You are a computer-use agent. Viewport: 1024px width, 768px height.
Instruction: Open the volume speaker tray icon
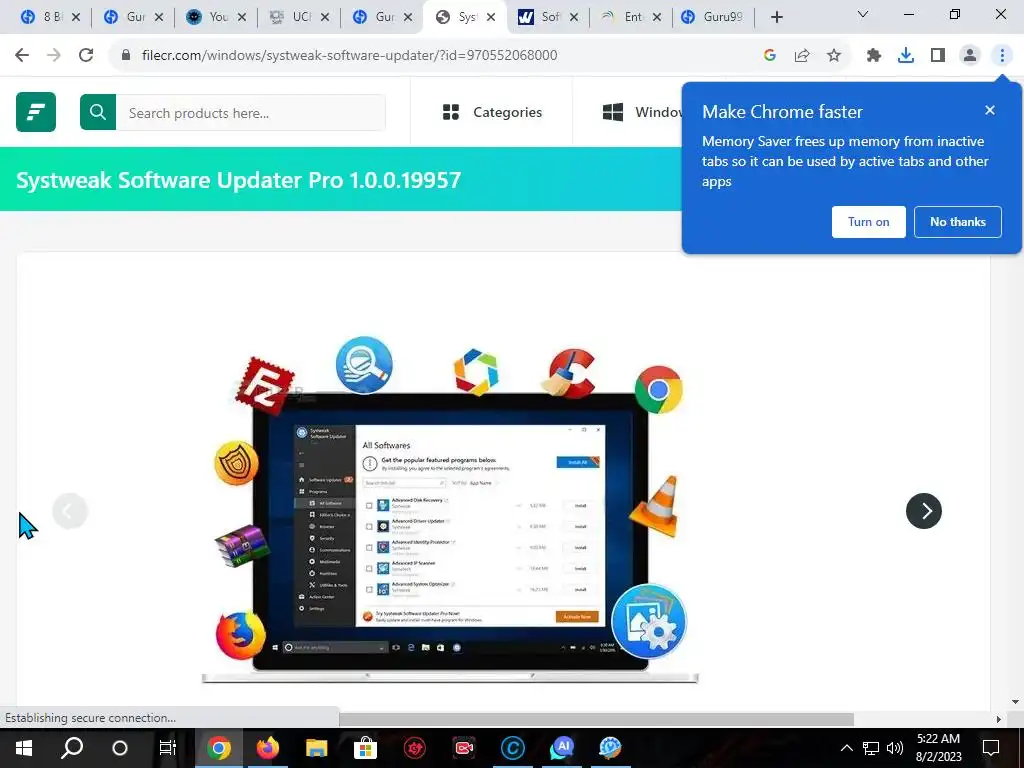895,748
